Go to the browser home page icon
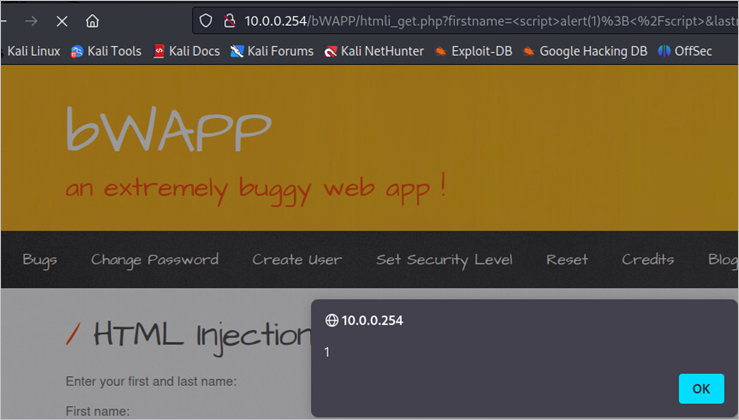 [x=92, y=21]
